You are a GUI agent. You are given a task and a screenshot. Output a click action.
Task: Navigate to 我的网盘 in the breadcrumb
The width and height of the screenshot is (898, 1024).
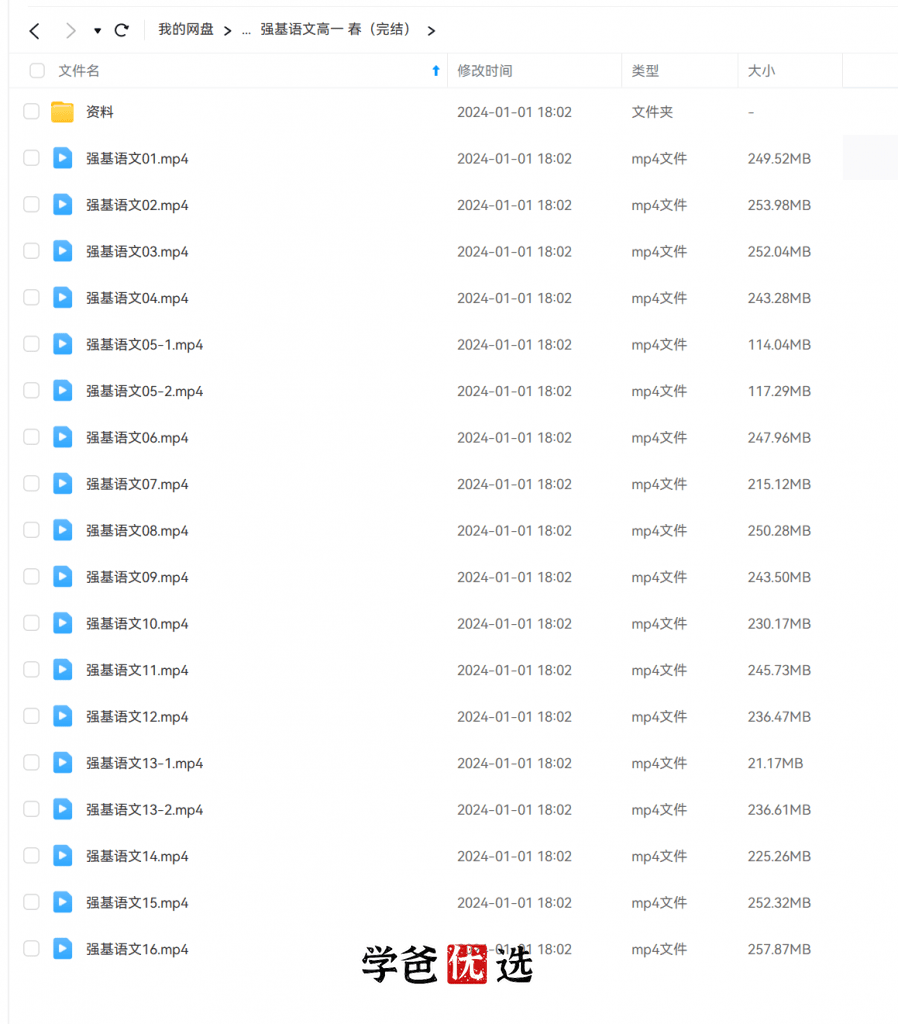(186, 29)
